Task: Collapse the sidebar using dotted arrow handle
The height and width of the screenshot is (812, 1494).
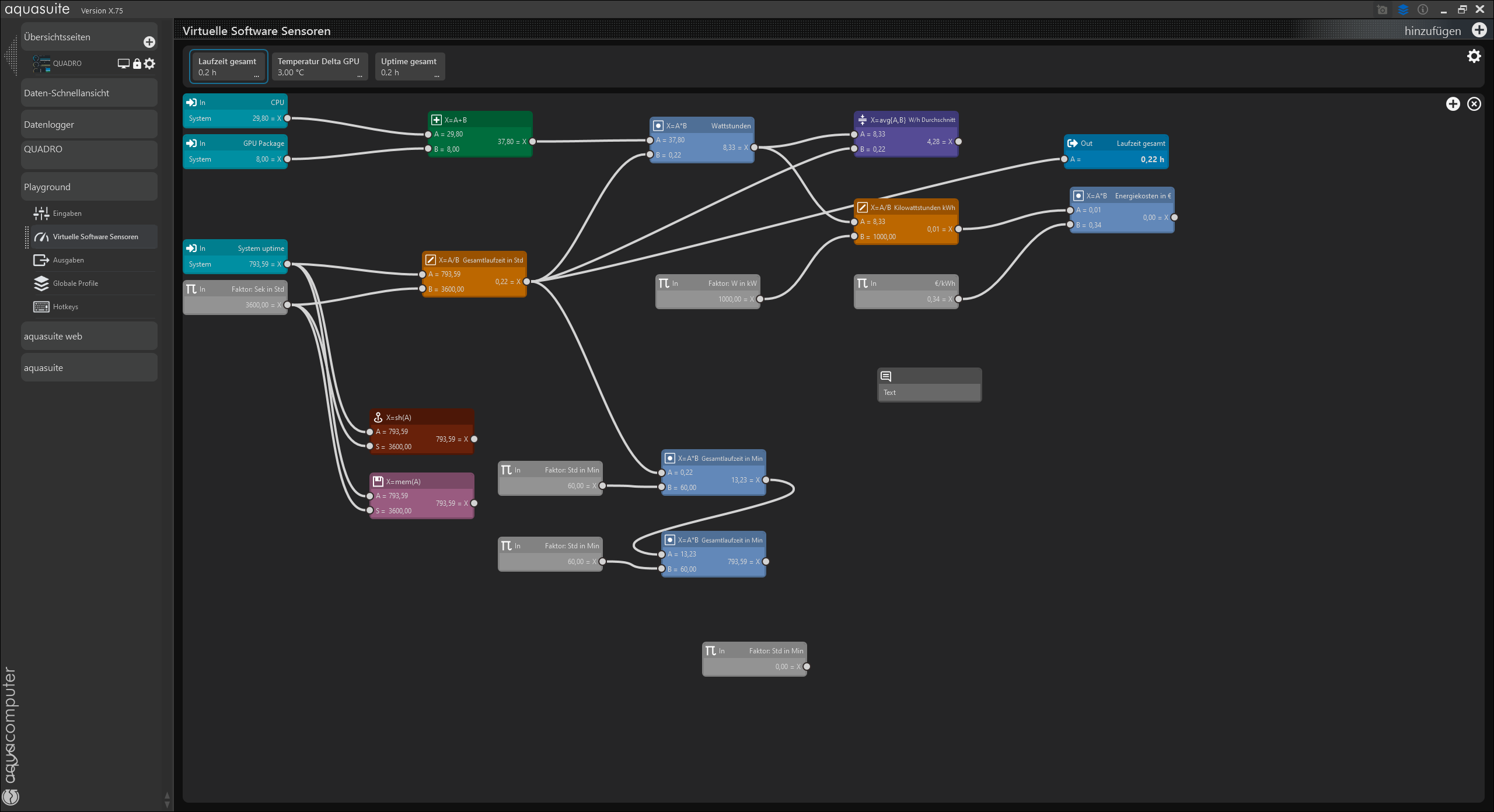Action: tap(11, 56)
